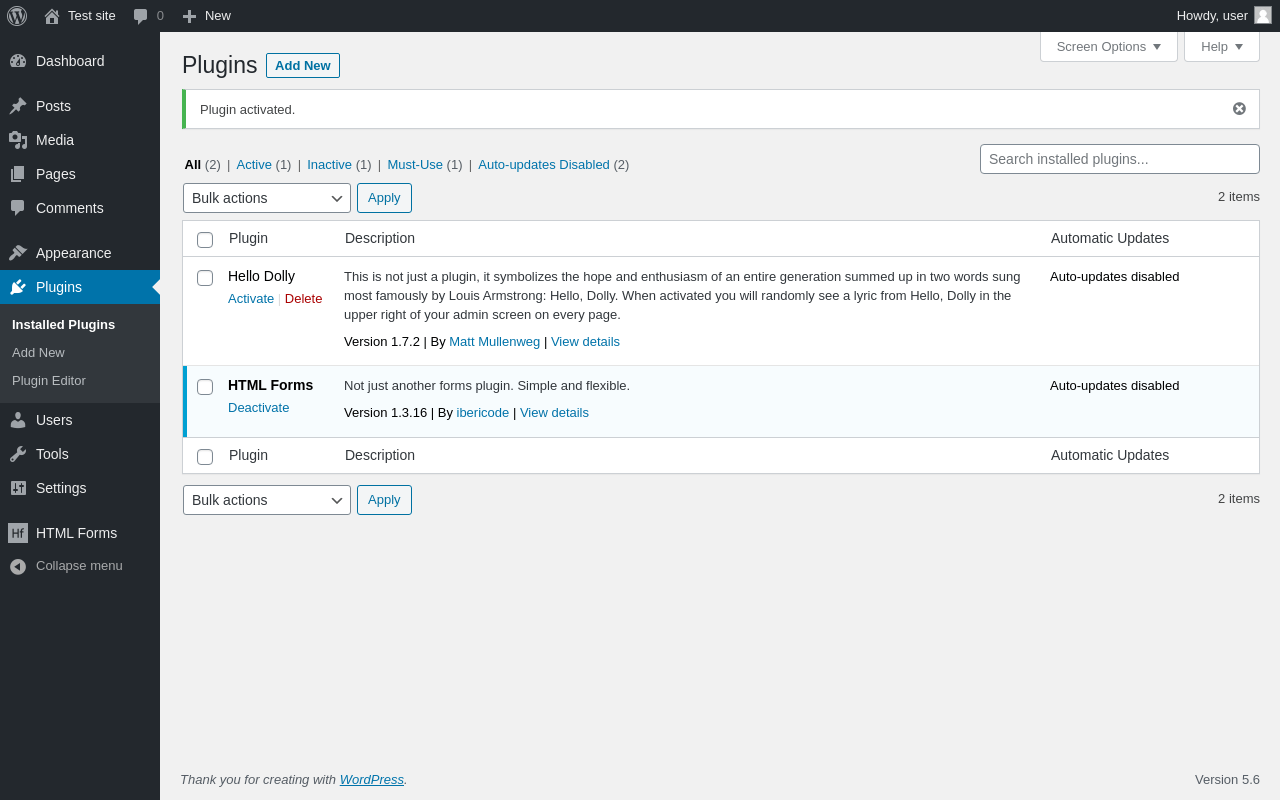This screenshot has width=1280, height=800.
Task: Open Matt Mullenweg author link
Action: tap(494, 342)
